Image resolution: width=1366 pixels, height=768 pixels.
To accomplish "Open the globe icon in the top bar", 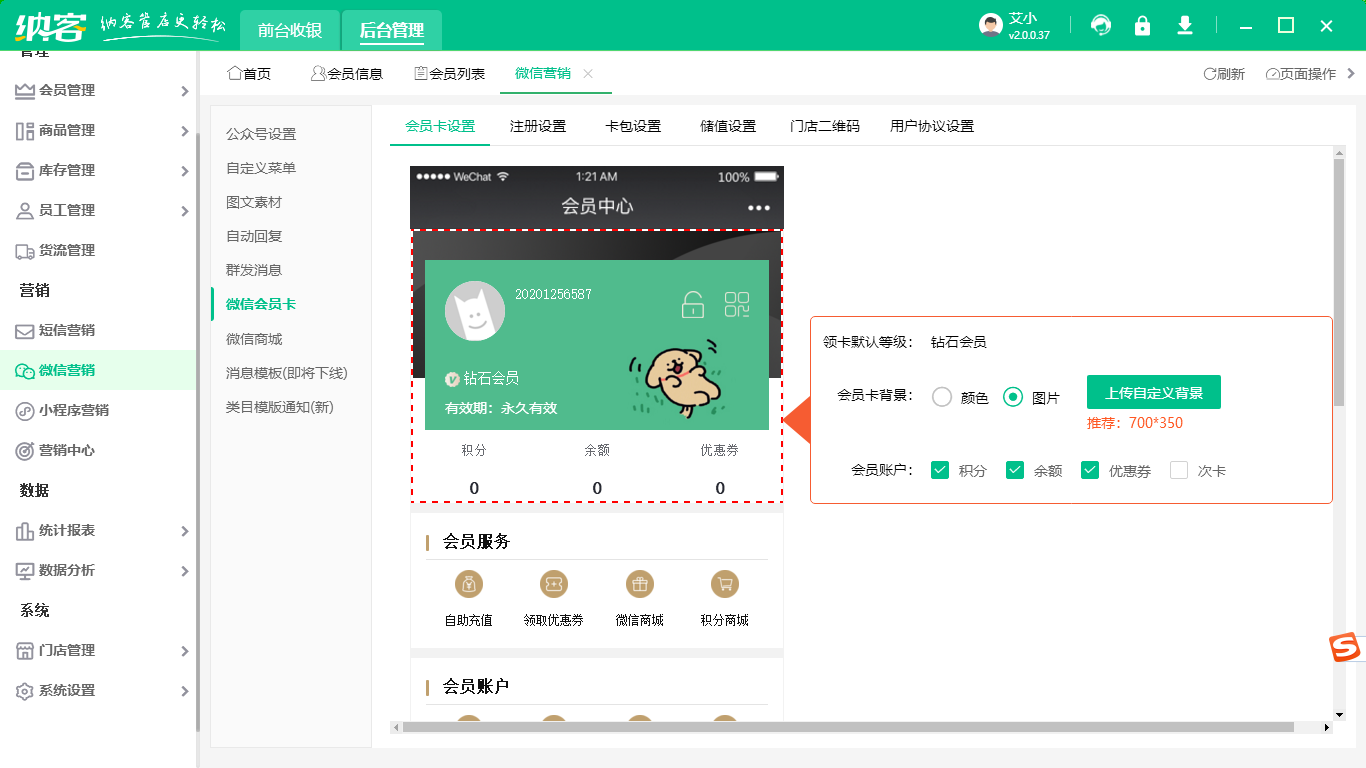I will (1101, 25).
